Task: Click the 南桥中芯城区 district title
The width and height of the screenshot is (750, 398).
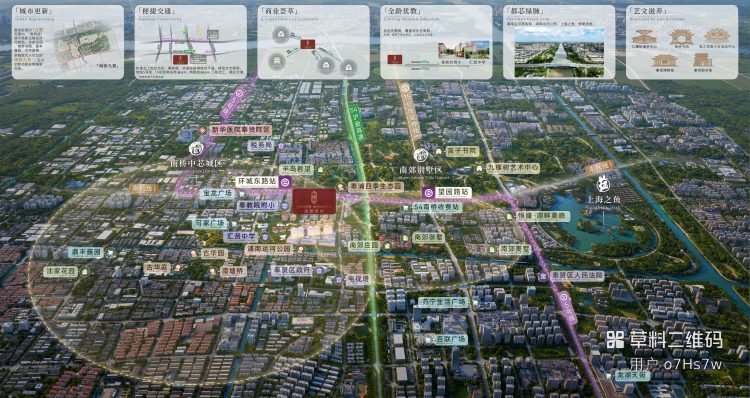Action: coord(196,164)
